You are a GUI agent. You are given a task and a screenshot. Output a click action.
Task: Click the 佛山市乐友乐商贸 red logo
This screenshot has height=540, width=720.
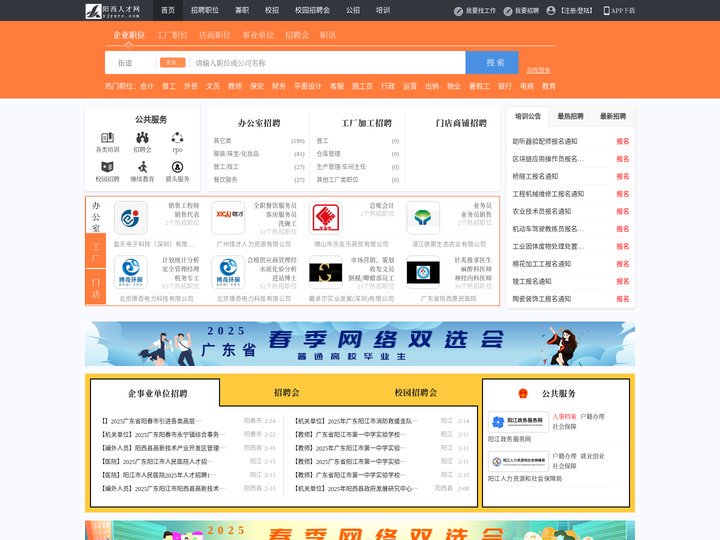click(x=326, y=218)
